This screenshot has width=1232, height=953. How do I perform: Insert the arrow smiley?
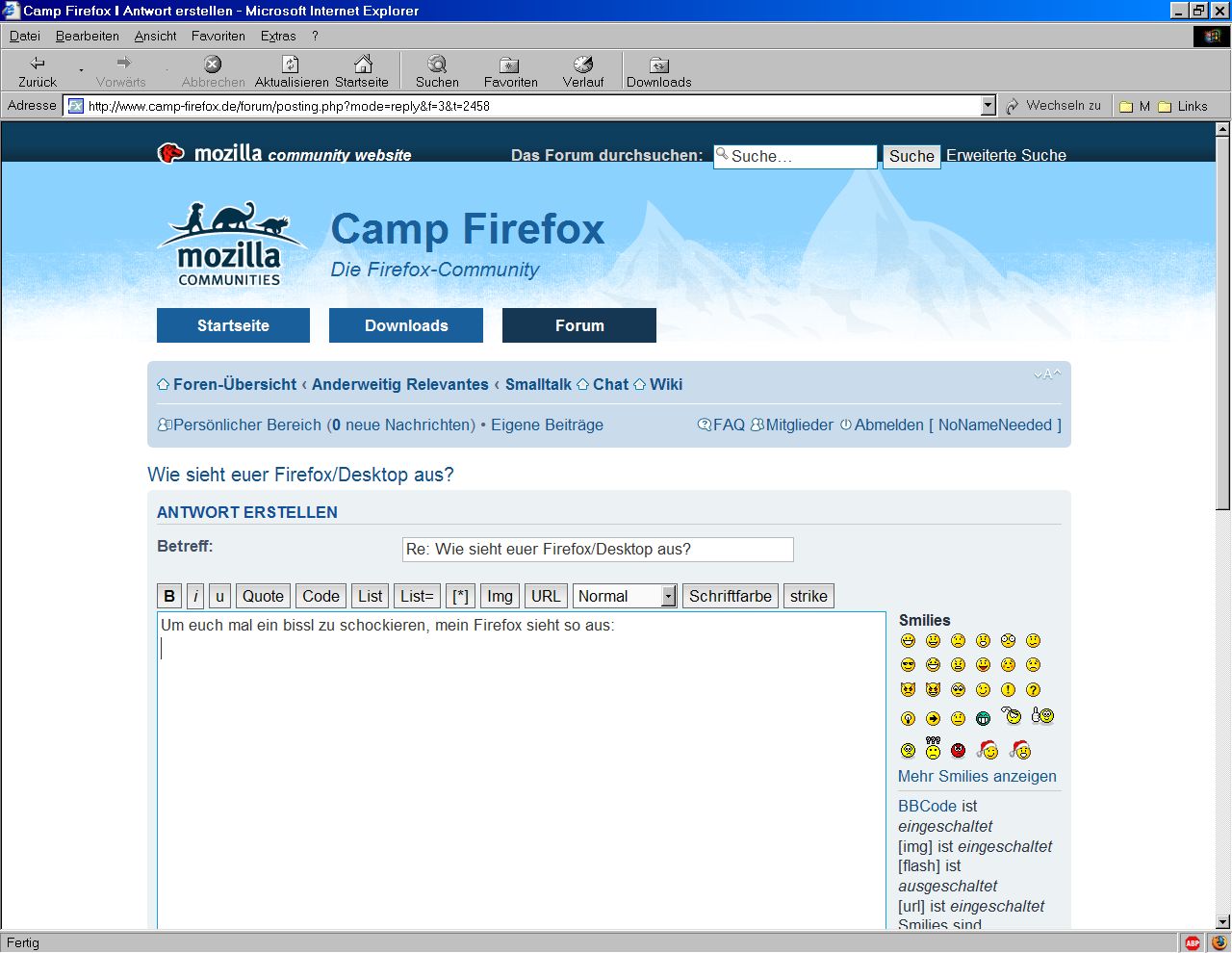click(933, 718)
